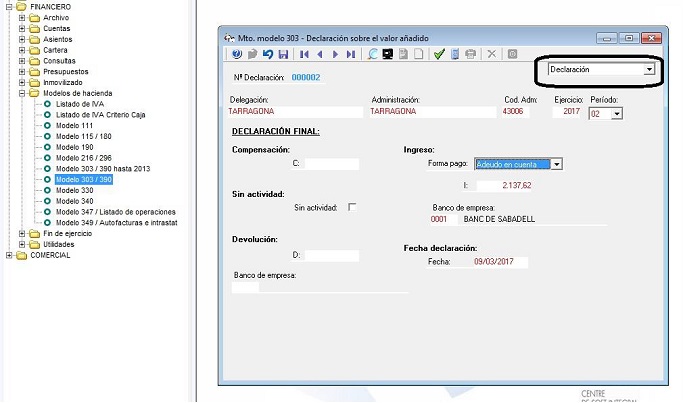684x403 pixels.
Task: Expand the Archivo folder
Action: [22, 17]
